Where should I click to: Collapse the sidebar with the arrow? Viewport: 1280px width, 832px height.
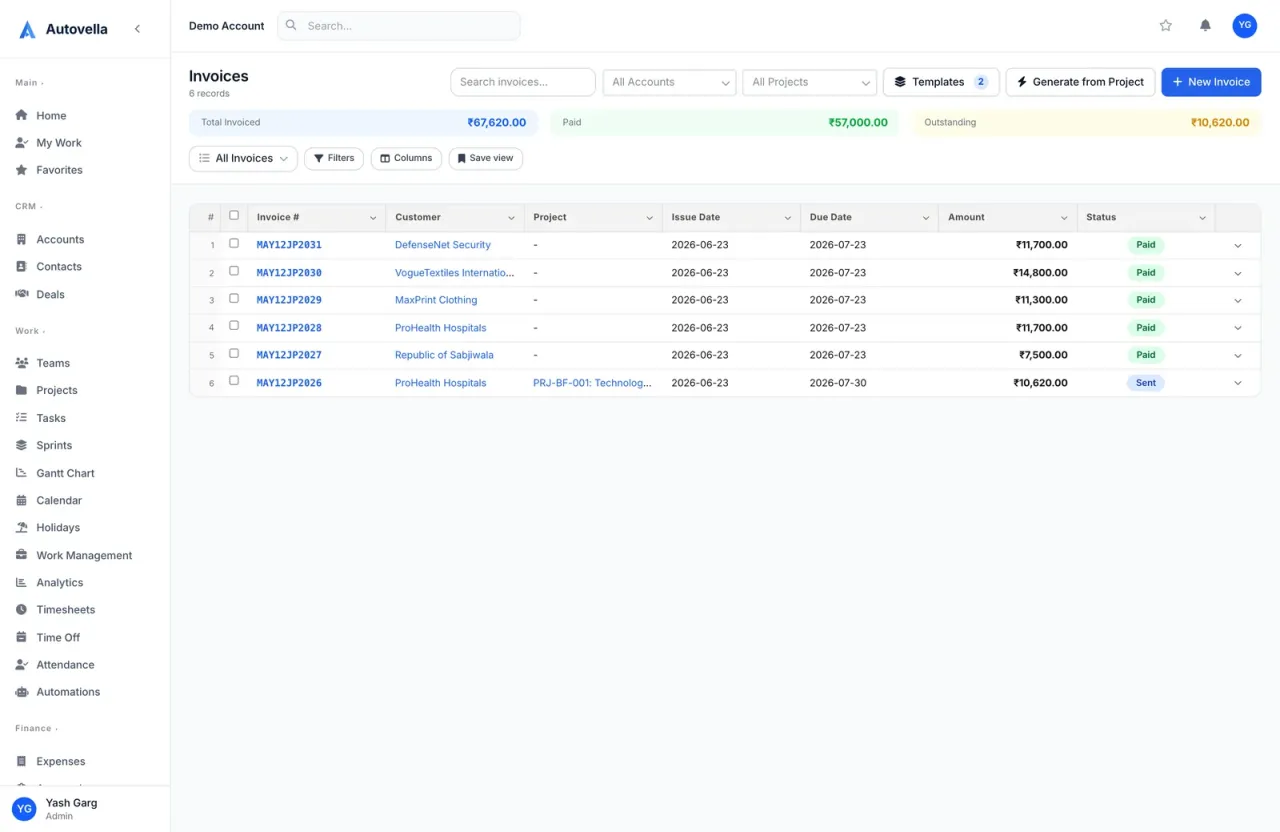[x=137, y=29]
